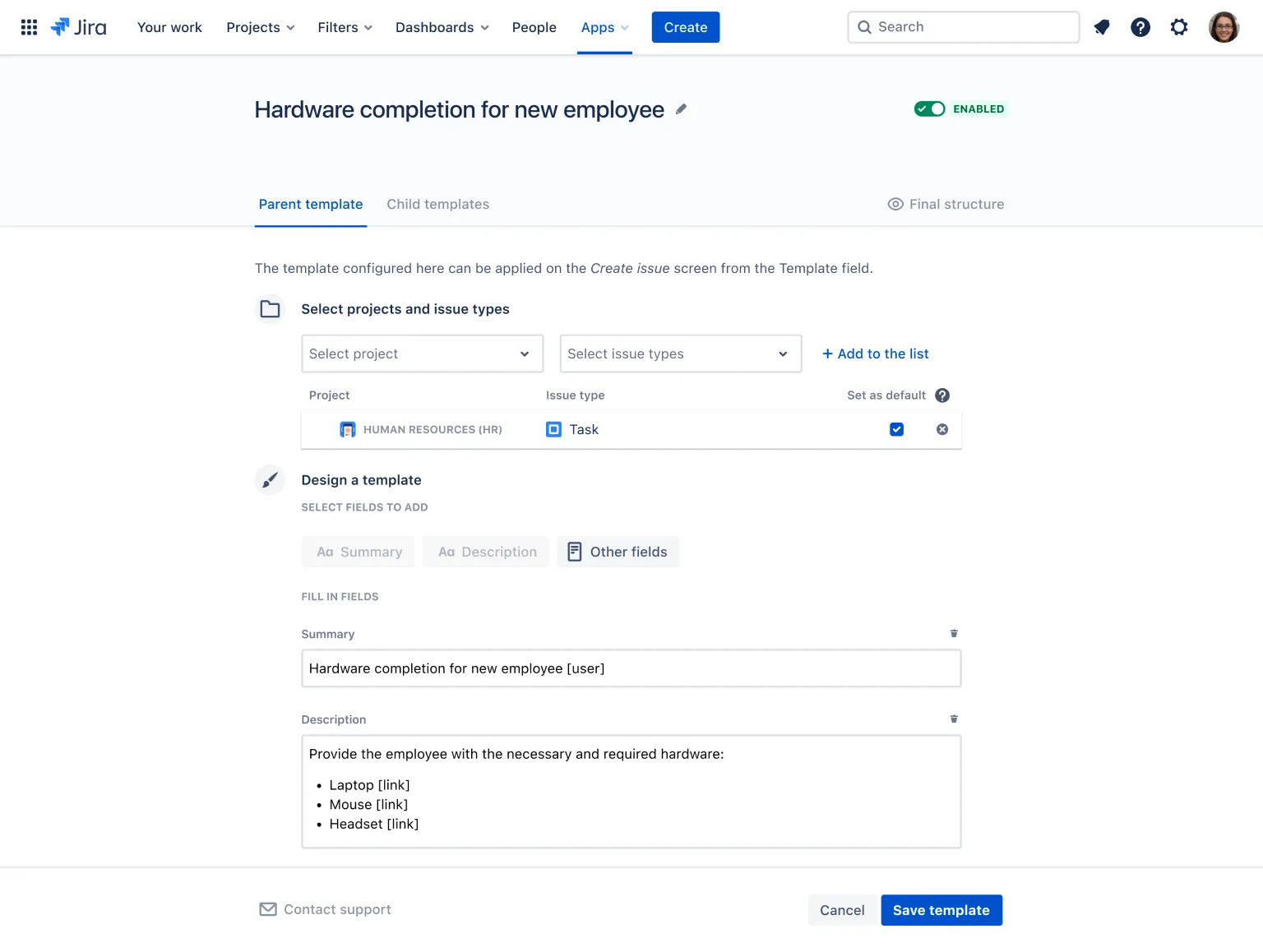Open the help menu icon
The width and height of the screenshot is (1263, 952).
coord(1140,27)
